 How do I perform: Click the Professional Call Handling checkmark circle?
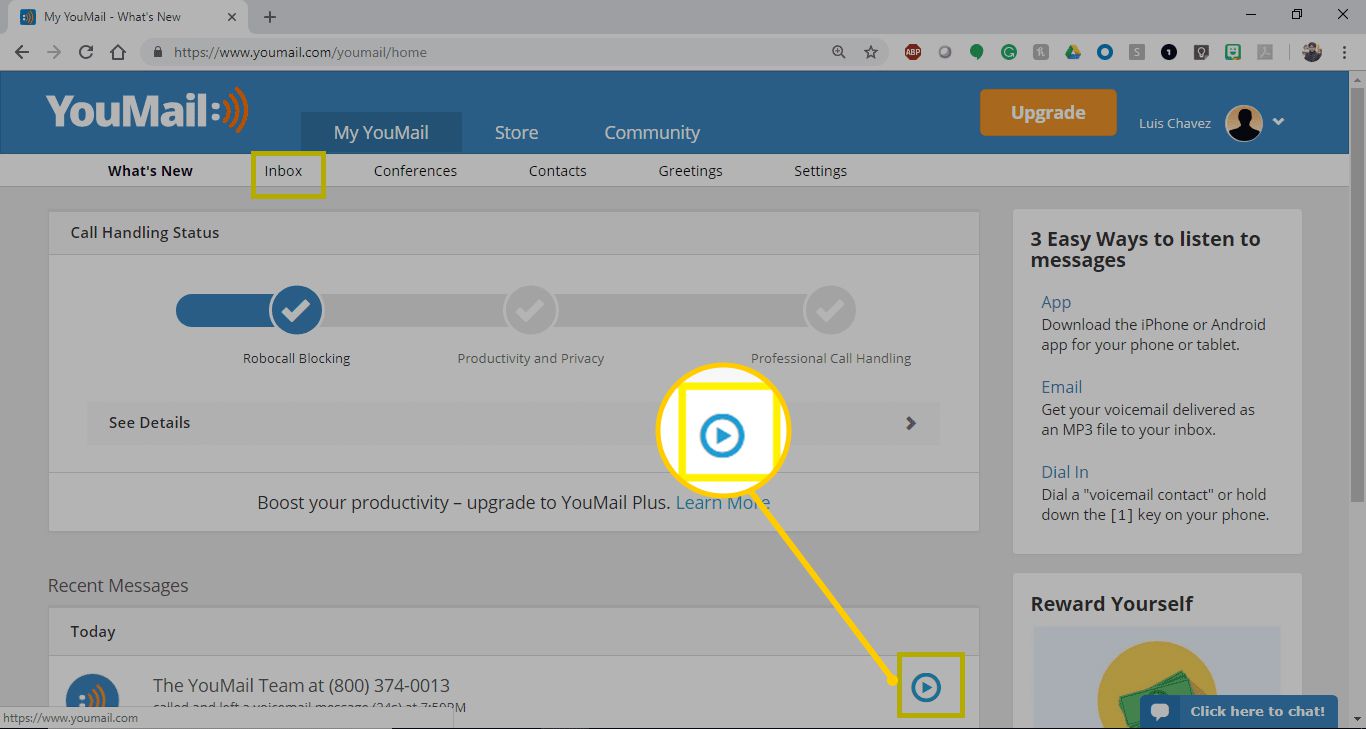pyautogui.click(x=830, y=311)
